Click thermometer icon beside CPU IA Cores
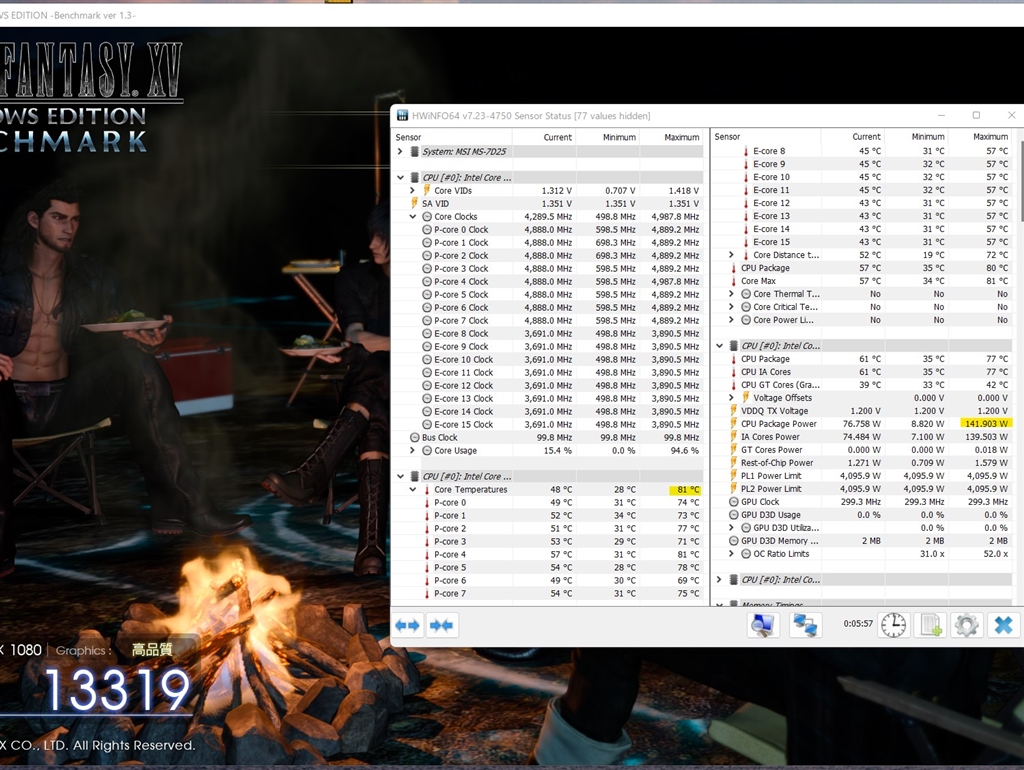The width and height of the screenshot is (1024, 770). tap(733, 372)
